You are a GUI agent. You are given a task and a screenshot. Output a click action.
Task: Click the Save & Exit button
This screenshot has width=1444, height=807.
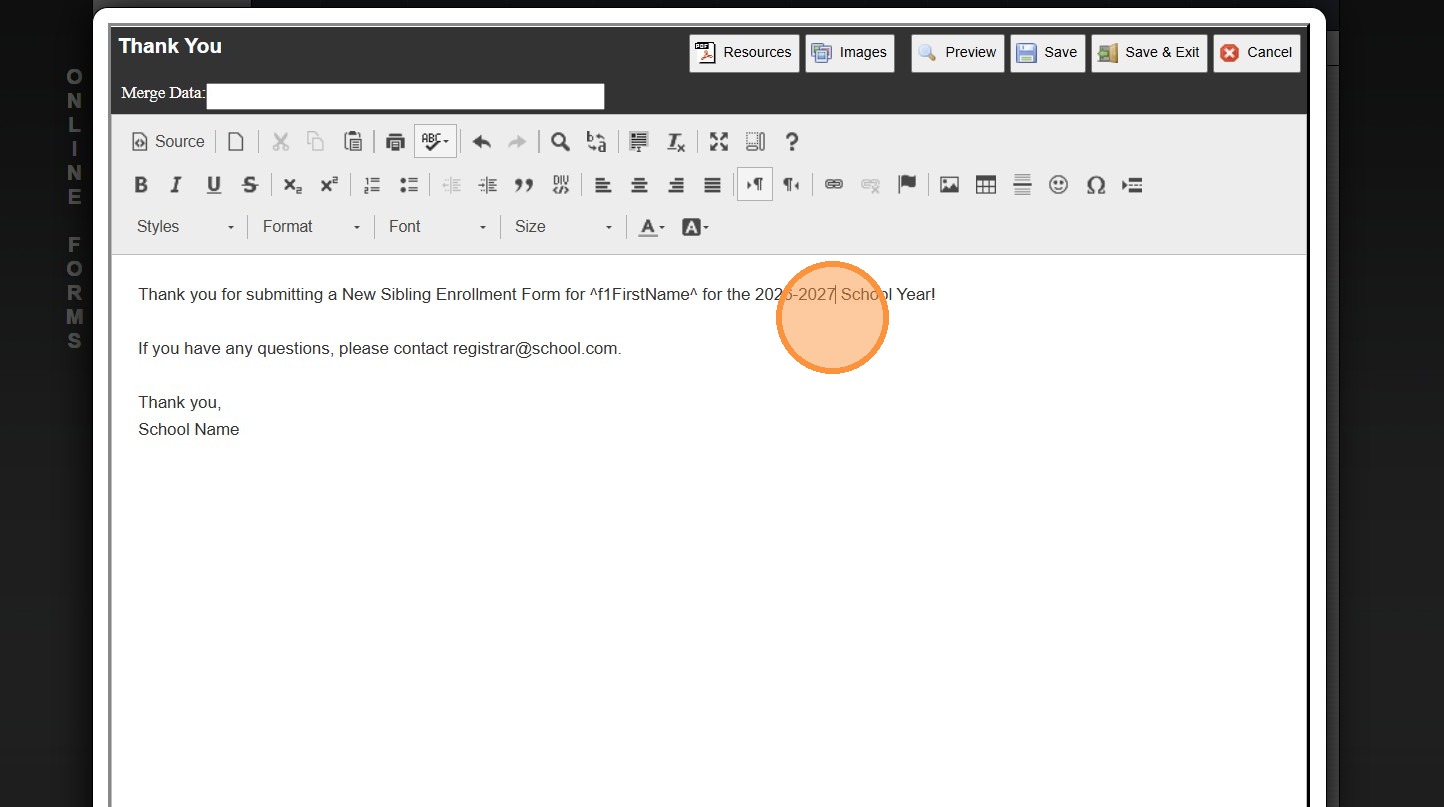tap(1149, 53)
